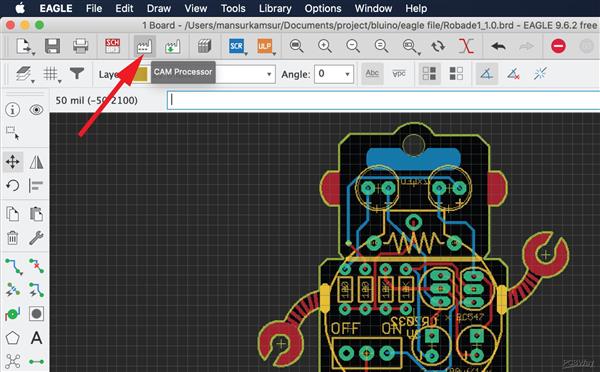
Task: Open the CAM Processor tool
Action: 144,46
